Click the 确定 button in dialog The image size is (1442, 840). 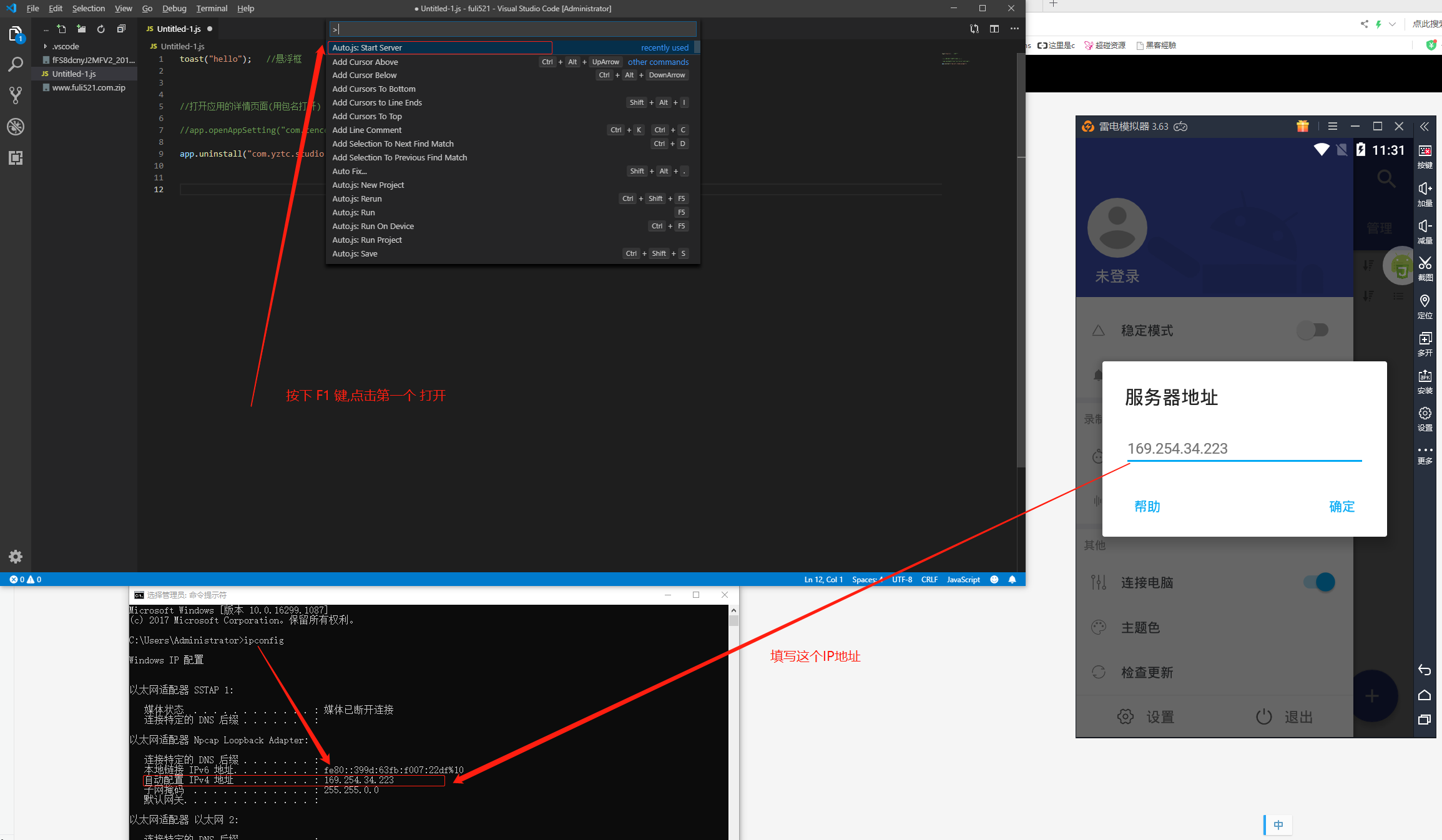pos(1341,507)
